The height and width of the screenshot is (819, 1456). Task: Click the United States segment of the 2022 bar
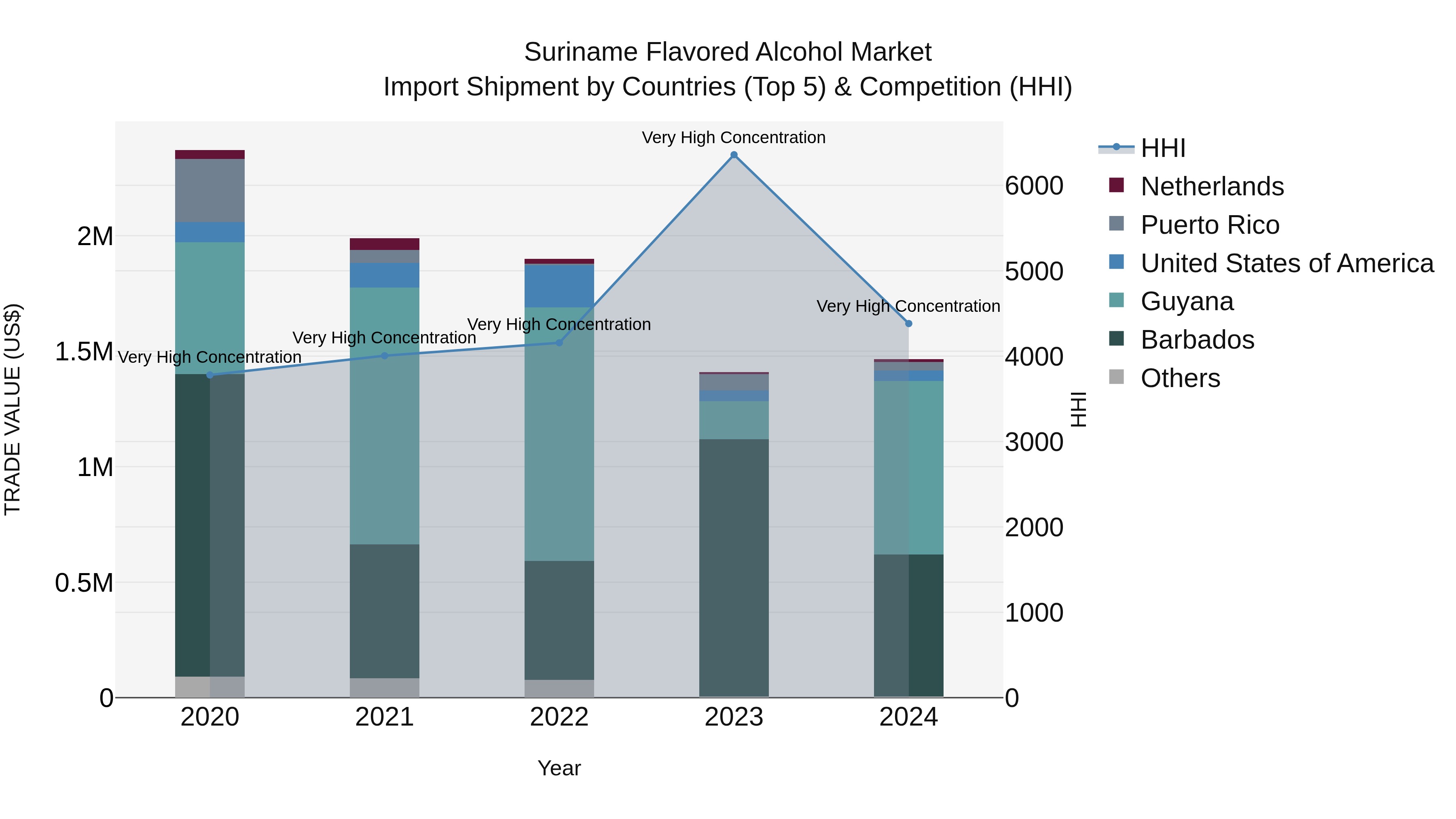pos(559,286)
